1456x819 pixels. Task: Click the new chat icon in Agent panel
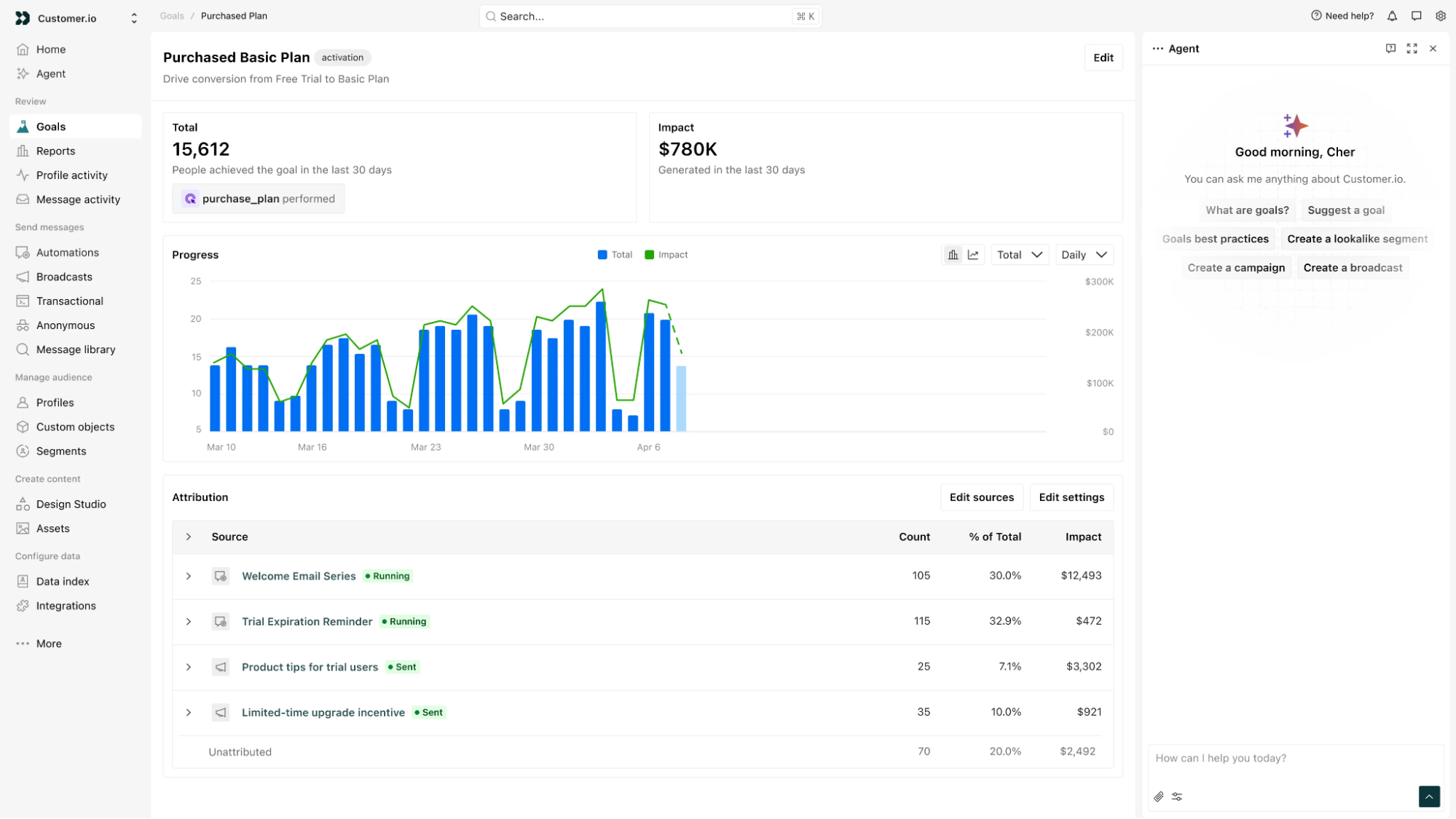tap(1390, 49)
